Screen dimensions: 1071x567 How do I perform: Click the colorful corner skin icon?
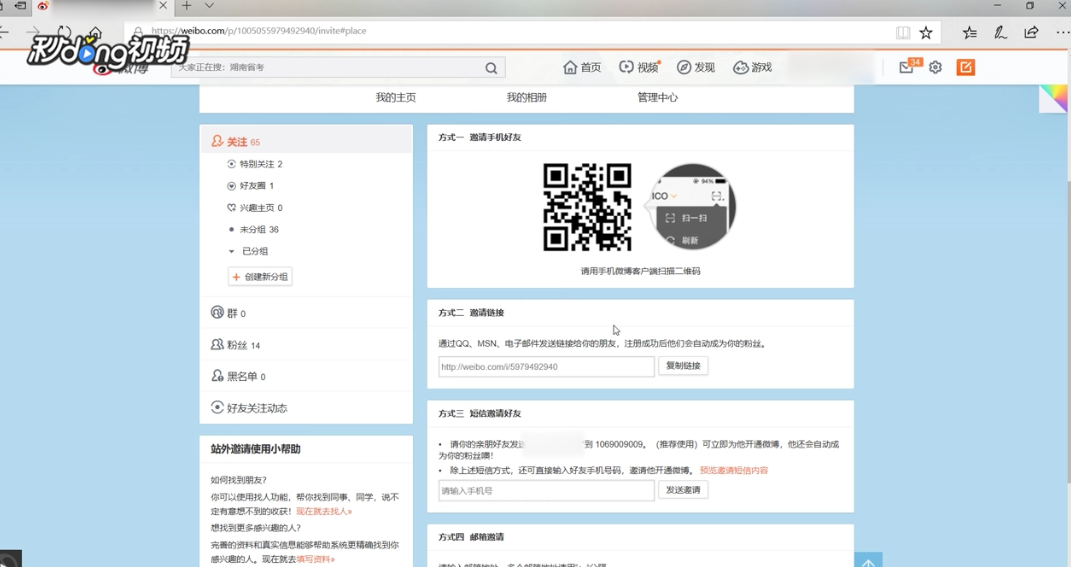click(x=1054, y=98)
